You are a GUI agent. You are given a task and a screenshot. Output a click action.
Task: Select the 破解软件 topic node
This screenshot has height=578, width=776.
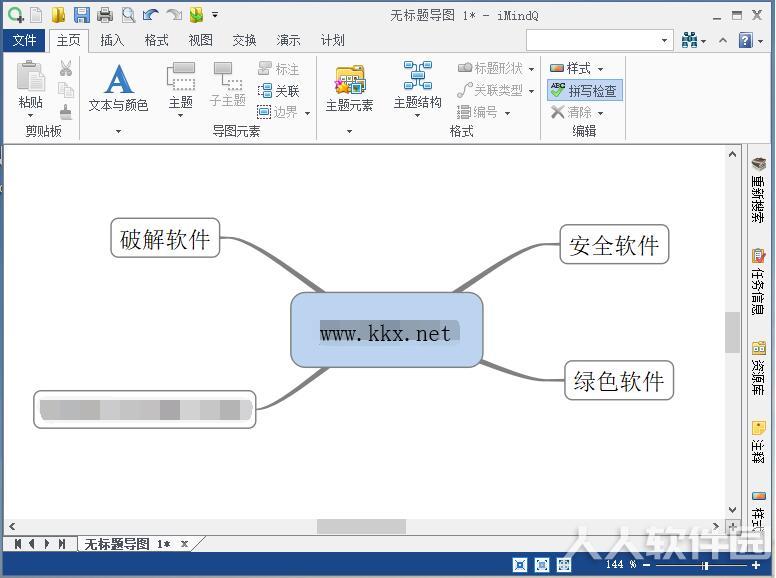click(165, 238)
